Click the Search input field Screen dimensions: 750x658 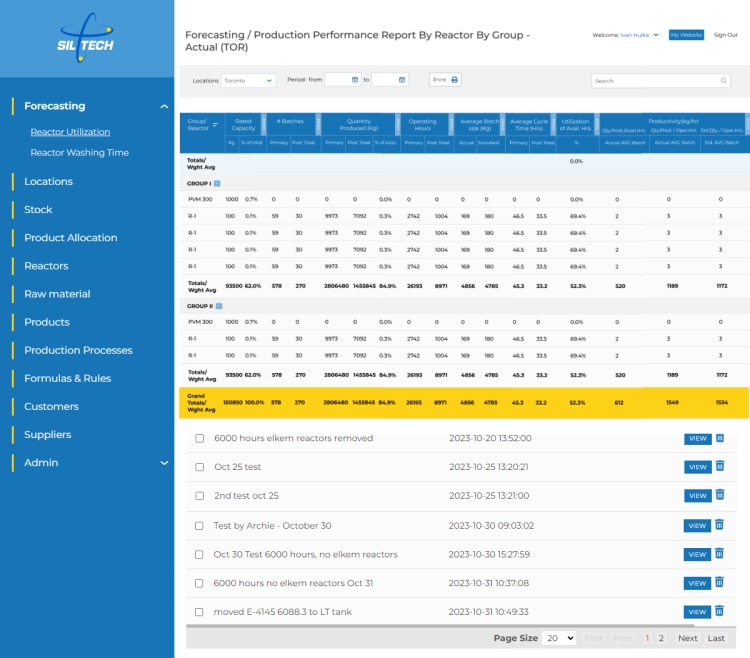661,81
